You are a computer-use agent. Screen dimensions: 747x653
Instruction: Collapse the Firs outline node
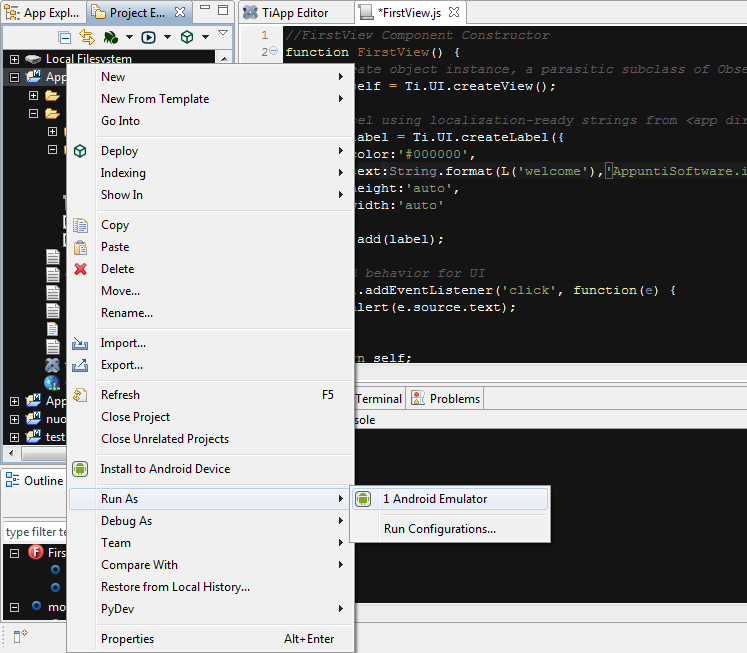(x=14, y=553)
